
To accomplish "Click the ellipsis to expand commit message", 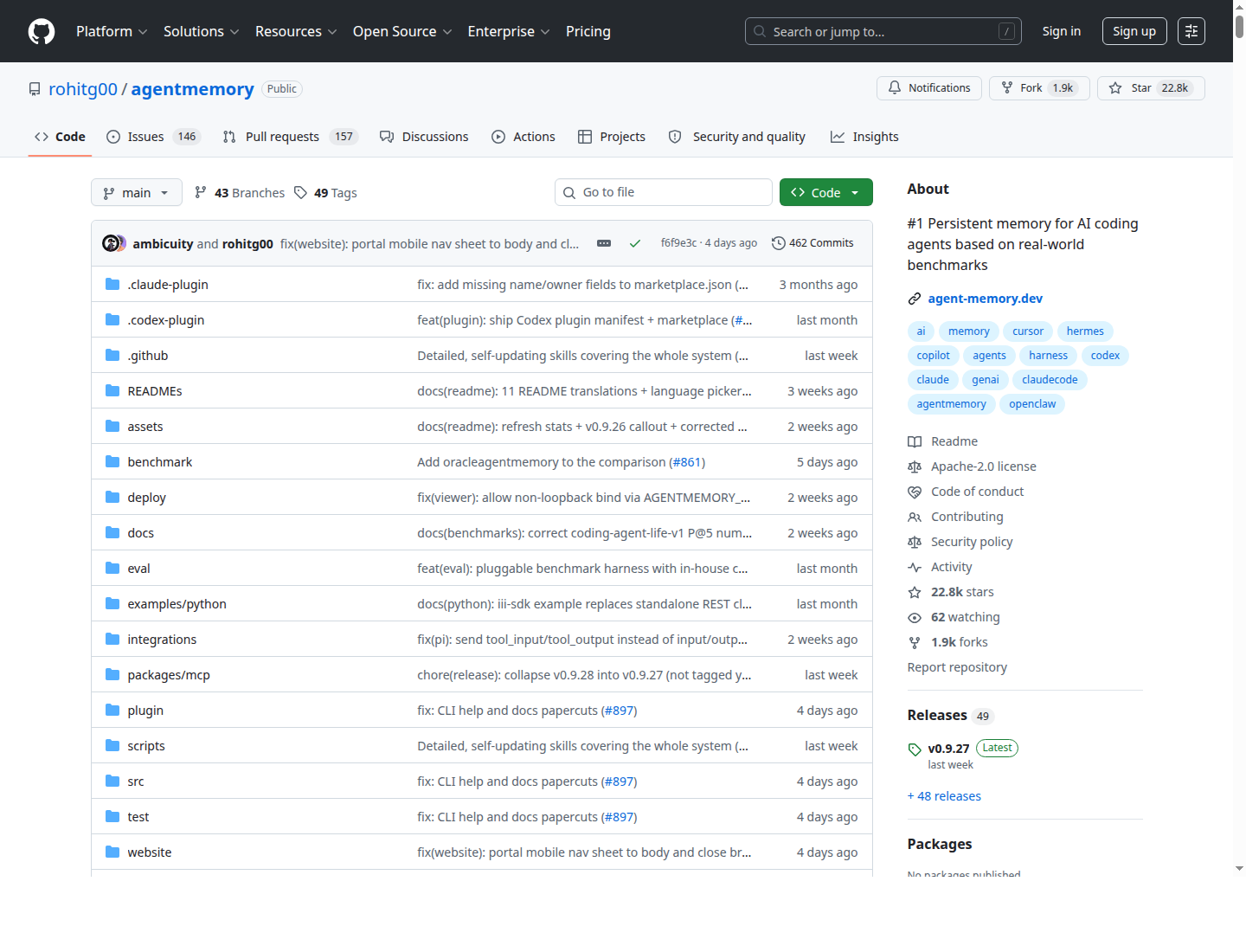I will [604, 243].
